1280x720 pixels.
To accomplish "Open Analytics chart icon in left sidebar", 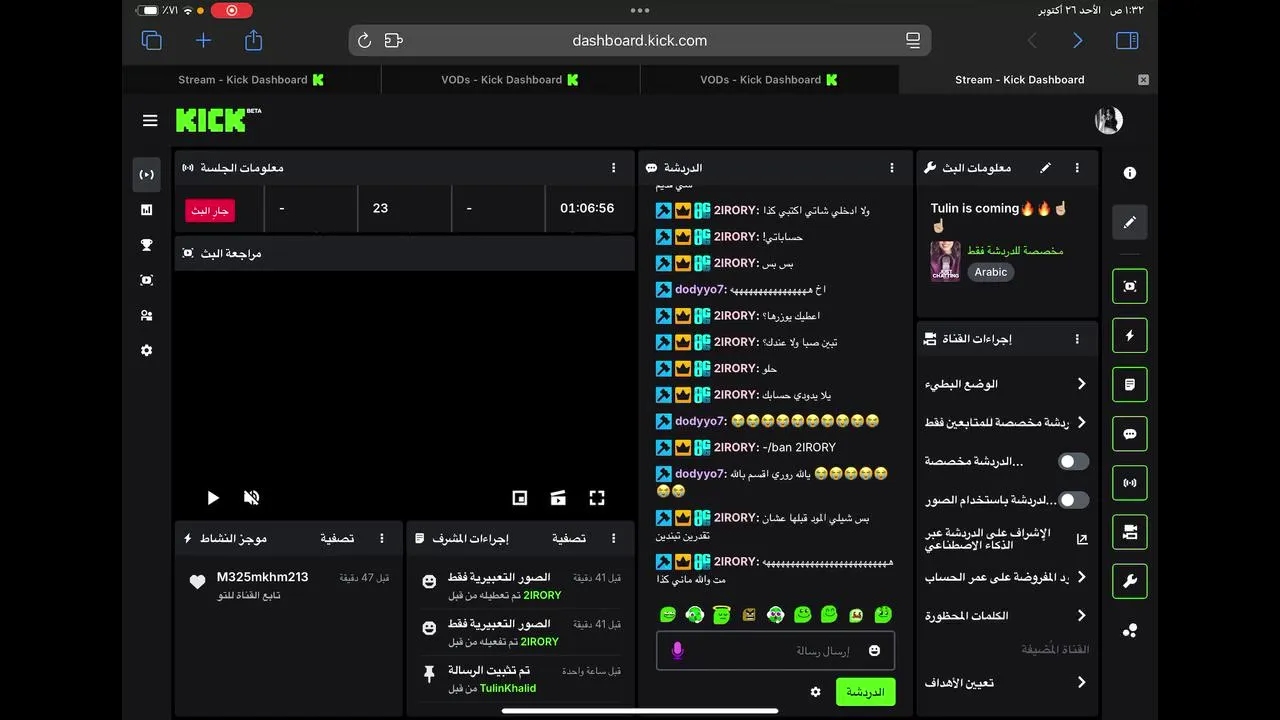I will (146, 210).
